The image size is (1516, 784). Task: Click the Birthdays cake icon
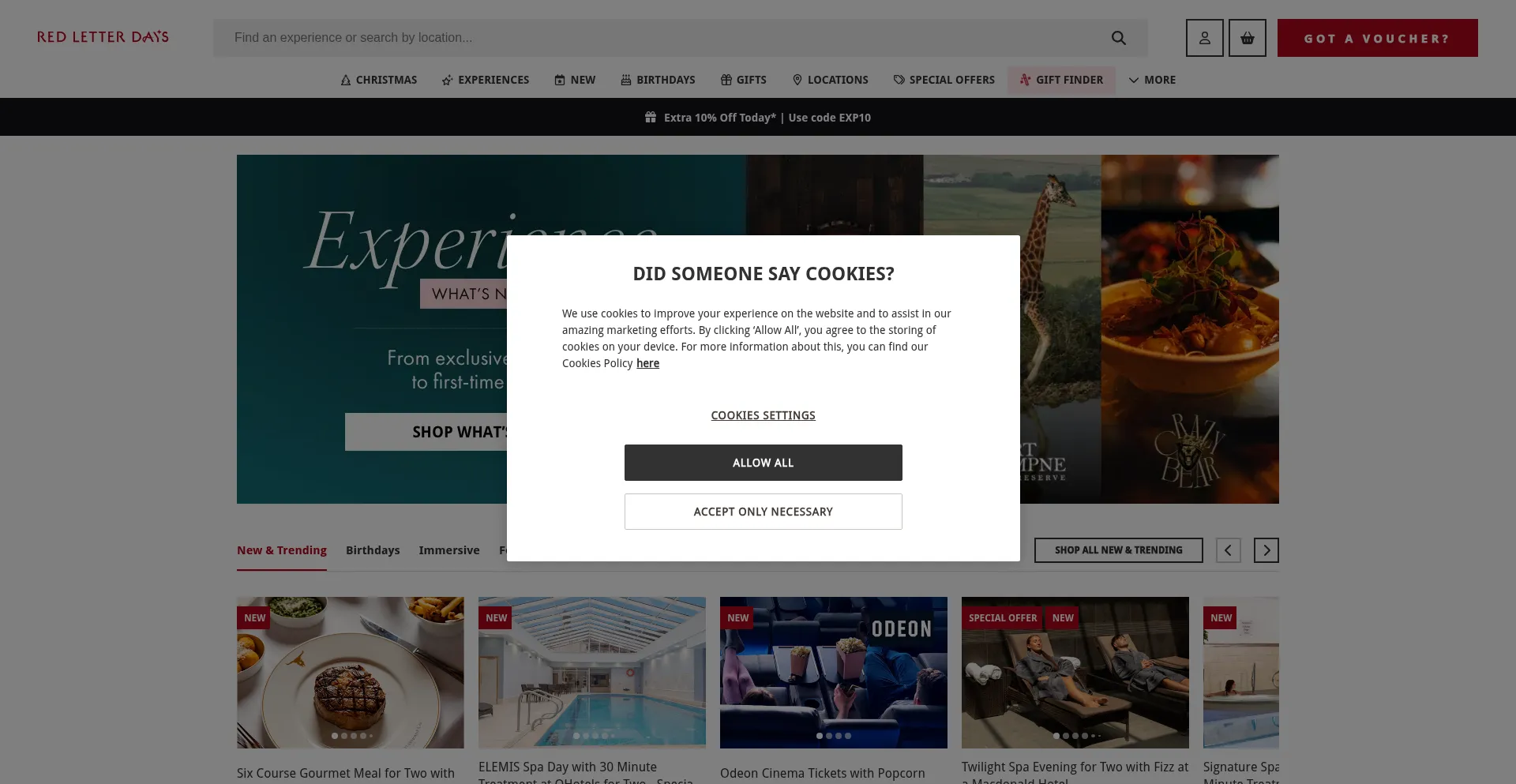(x=625, y=80)
